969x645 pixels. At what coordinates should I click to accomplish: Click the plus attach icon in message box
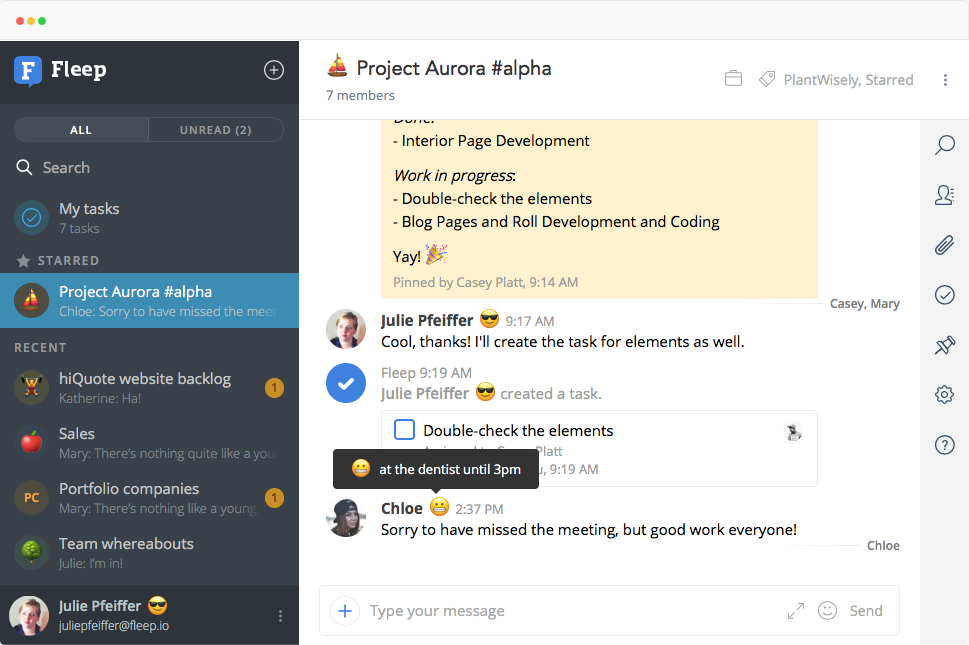click(x=345, y=611)
